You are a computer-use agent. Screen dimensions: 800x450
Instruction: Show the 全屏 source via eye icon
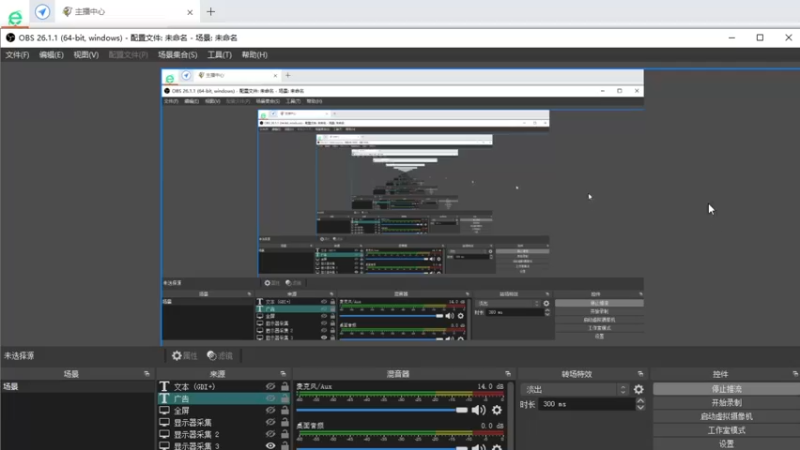(x=270, y=410)
